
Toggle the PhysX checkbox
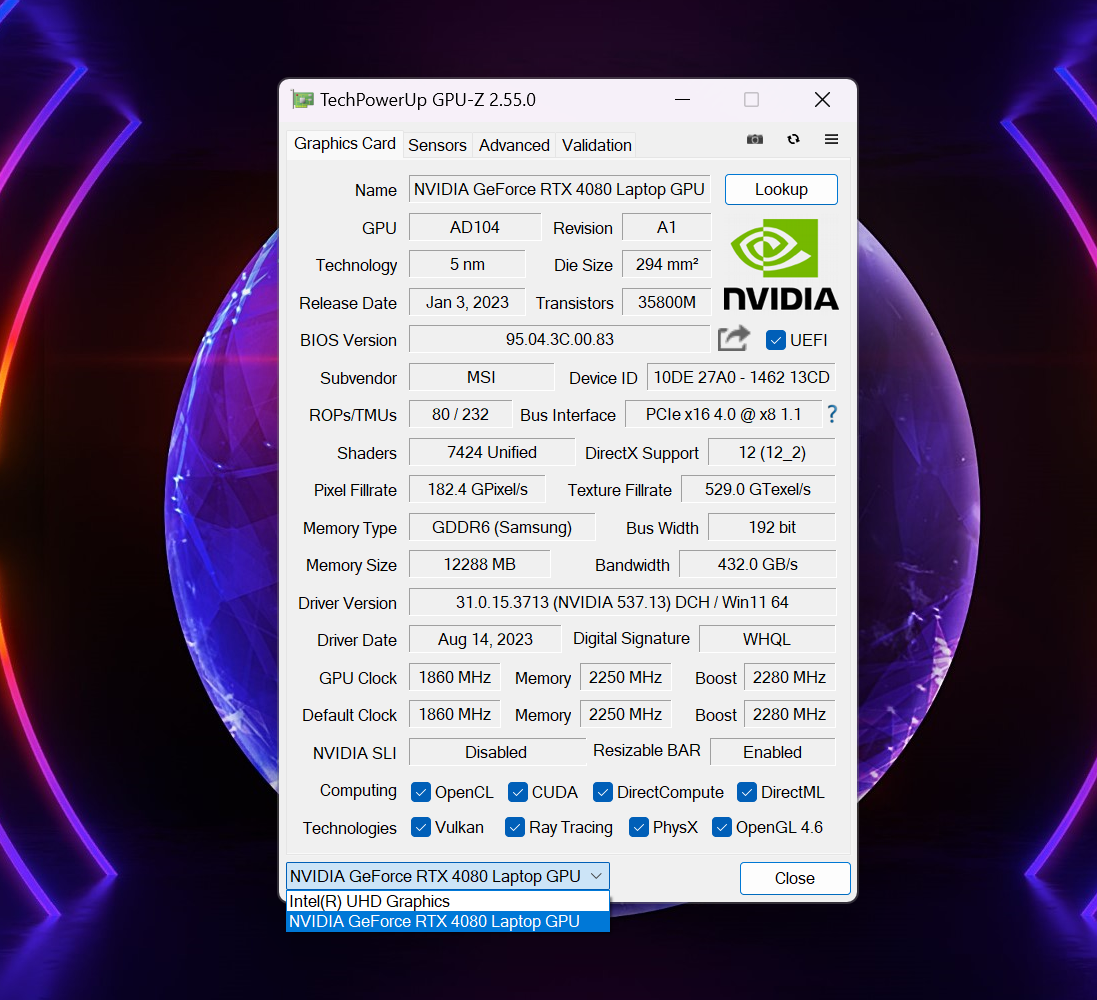[x=638, y=827]
